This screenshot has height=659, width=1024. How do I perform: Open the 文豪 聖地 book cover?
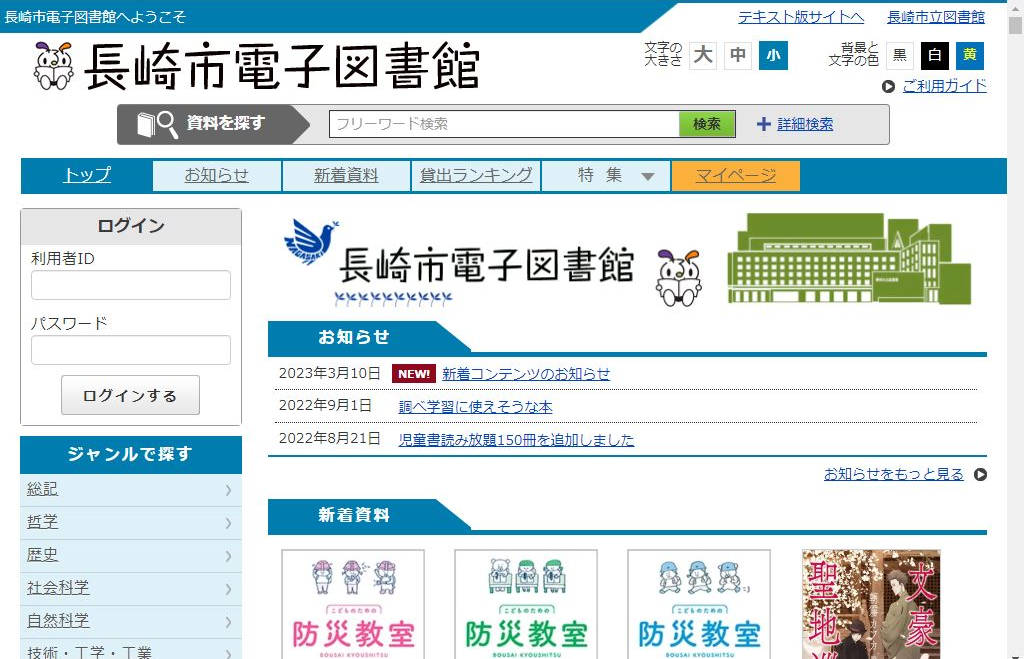[871, 604]
